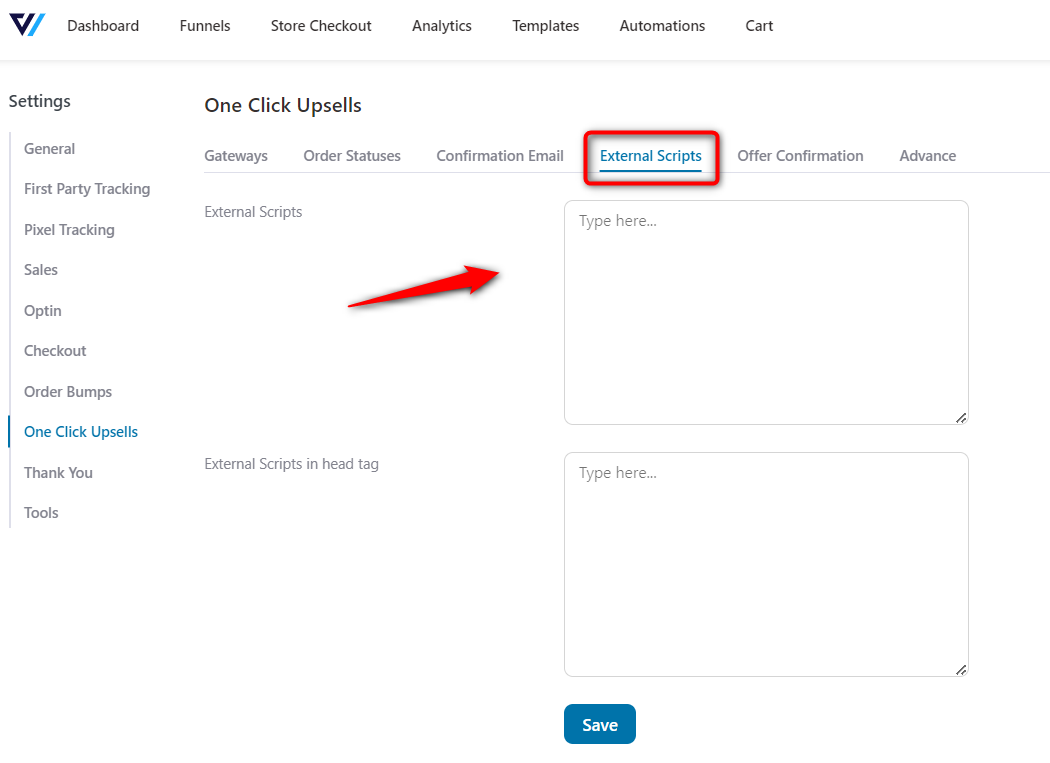Image resolution: width=1050 pixels, height=763 pixels.
Task: Grab External Scripts textarea resize handle
Action: click(x=961, y=418)
